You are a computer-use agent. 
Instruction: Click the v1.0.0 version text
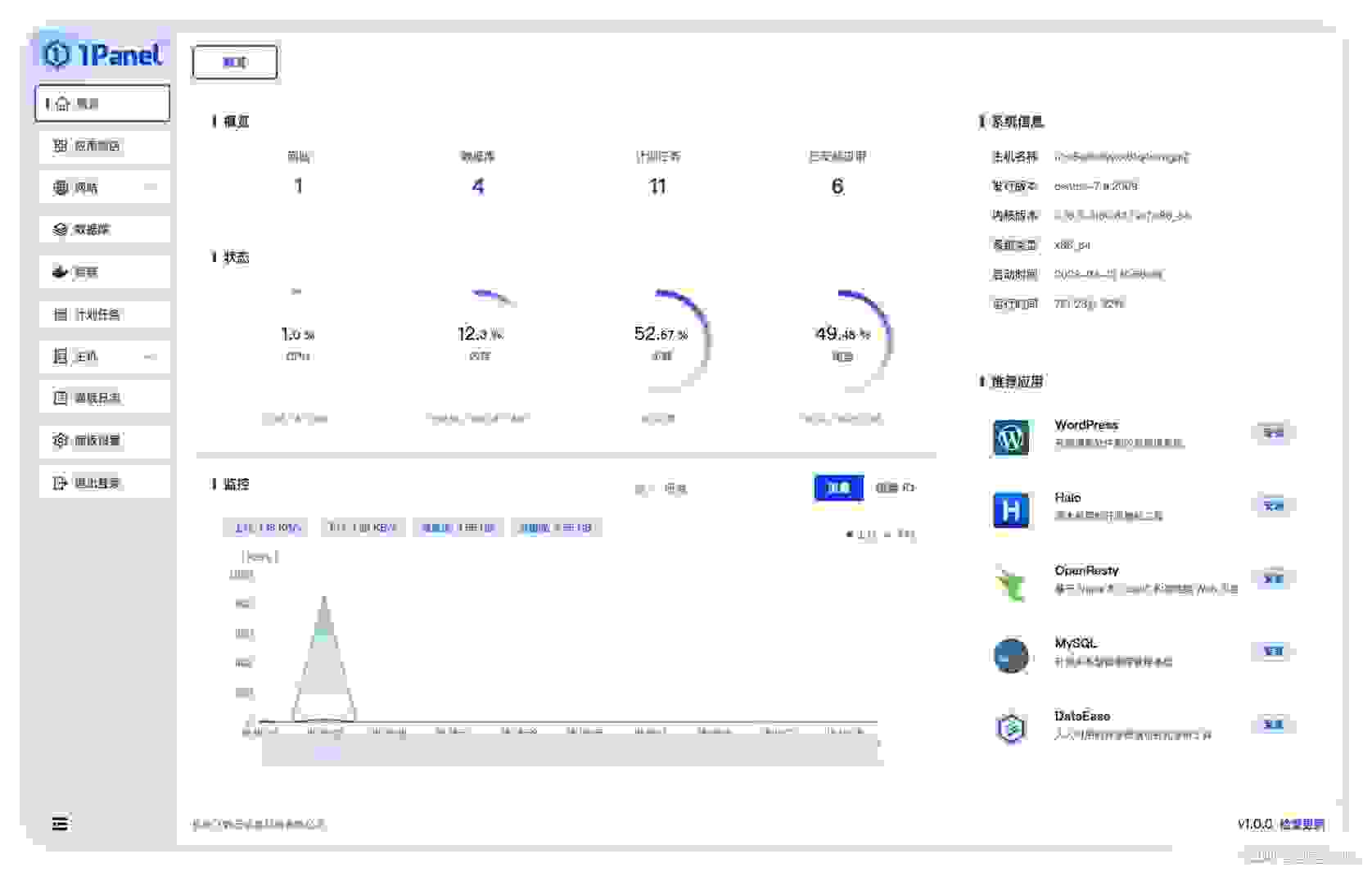pyautogui.click(x=1255, y=825)
